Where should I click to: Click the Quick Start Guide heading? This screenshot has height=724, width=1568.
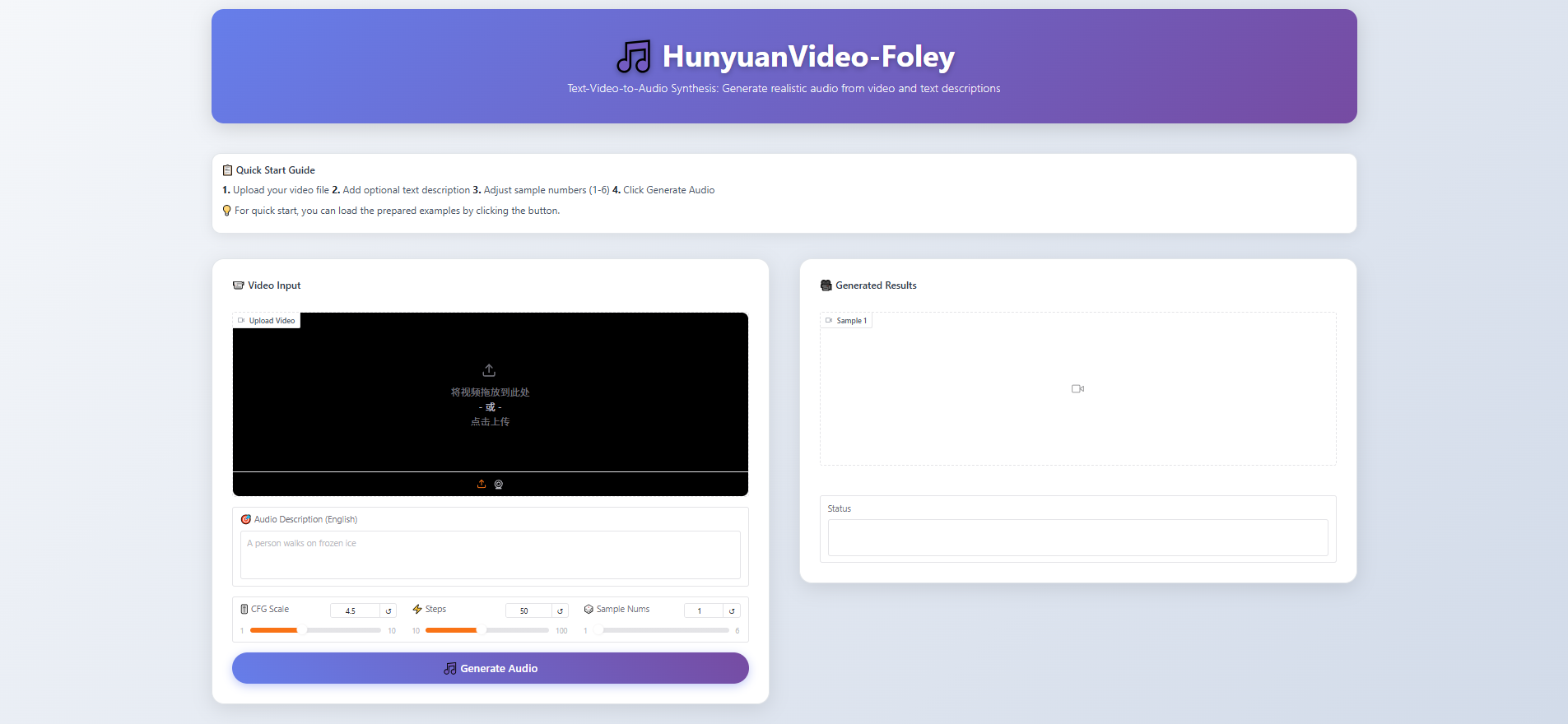276,170
